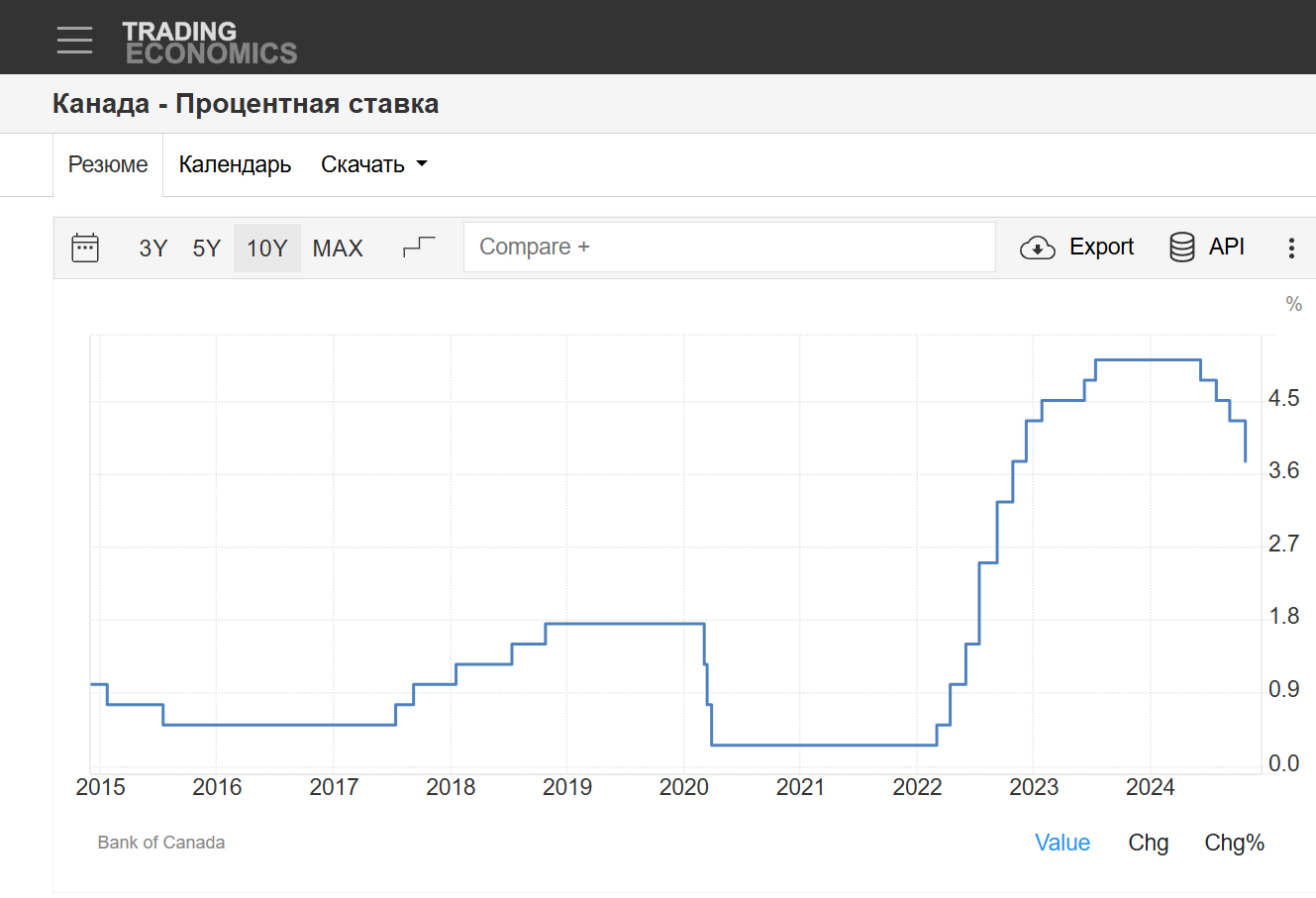Select the MAX time range
This screenshot has height=898, width=1316.
(338, 249)
